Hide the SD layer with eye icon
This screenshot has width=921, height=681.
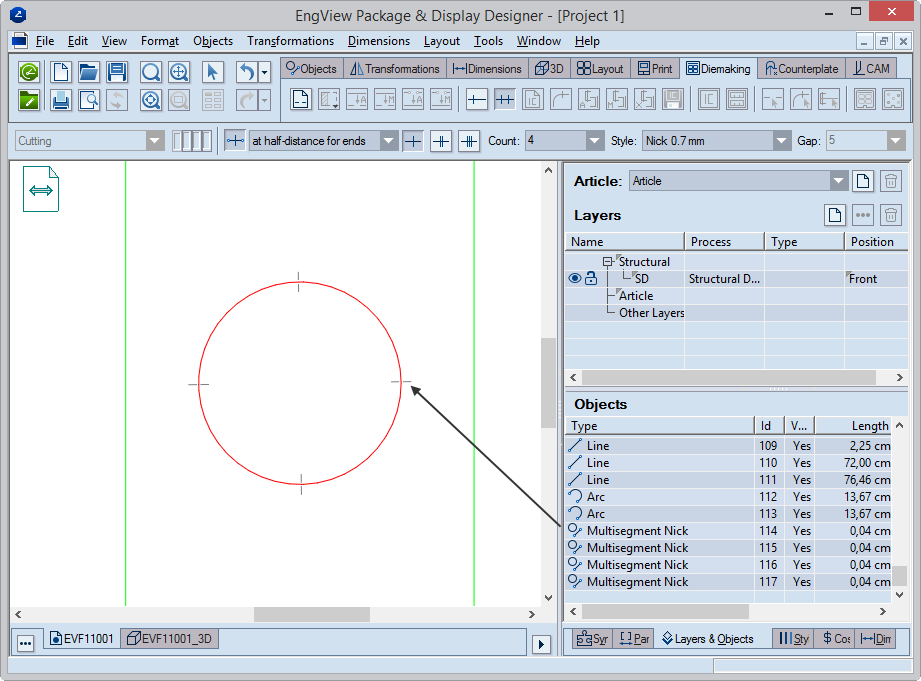(574, 279)
